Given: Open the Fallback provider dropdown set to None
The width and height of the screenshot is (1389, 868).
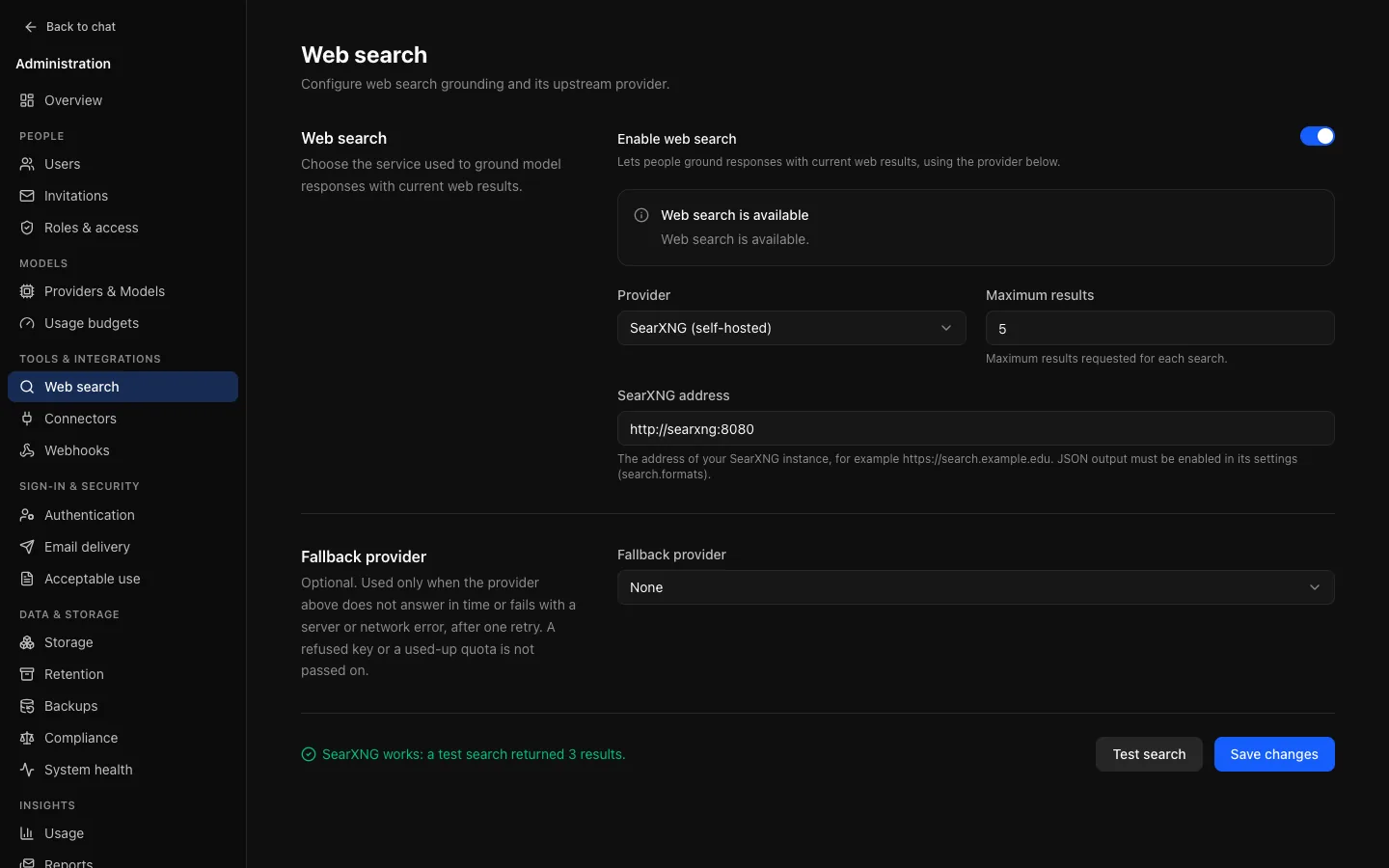Looking at the screenshot, I should click(975, 587).
